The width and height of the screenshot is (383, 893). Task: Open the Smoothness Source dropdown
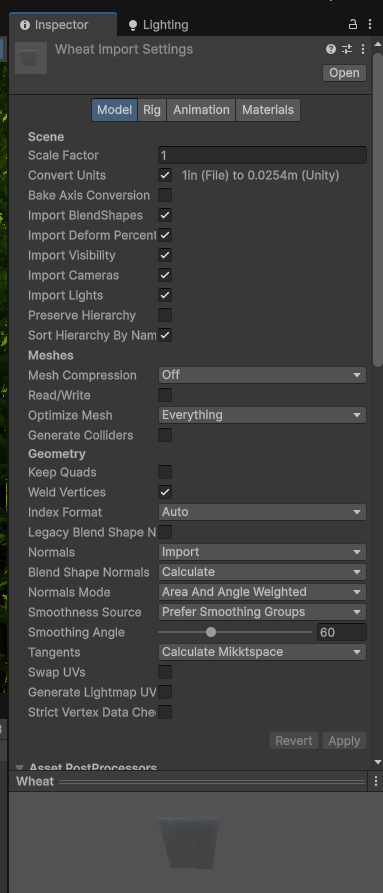pyautogui.click(x=262, y=612)
